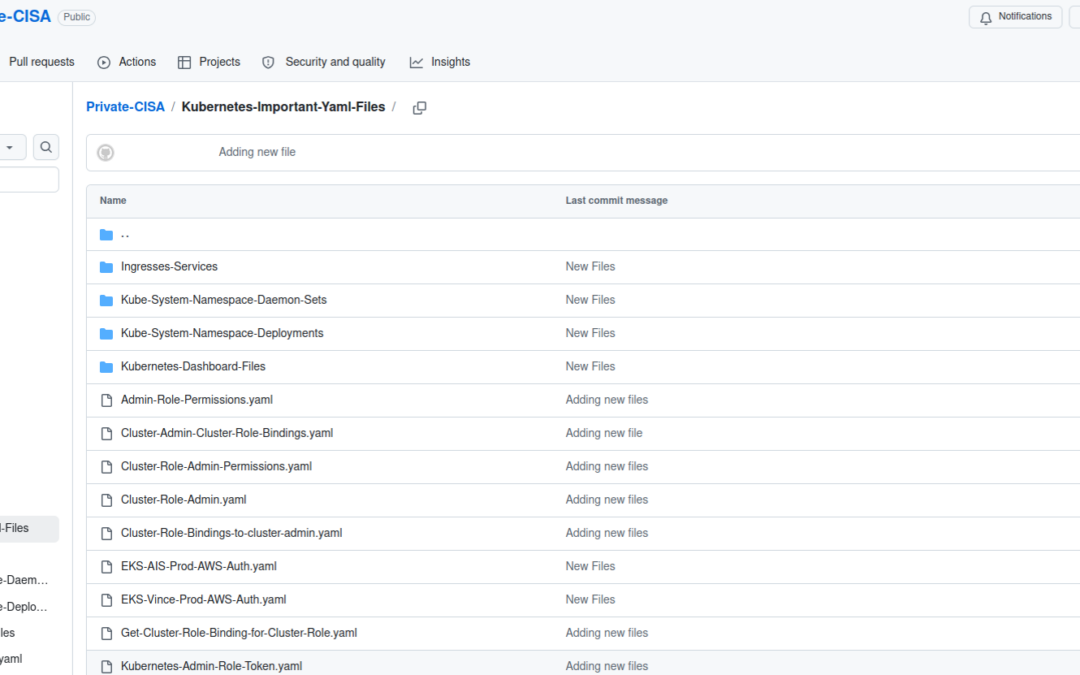
Task: Open Kubernetes-Dashboard-Files folder
Action: tap(193, 366)
